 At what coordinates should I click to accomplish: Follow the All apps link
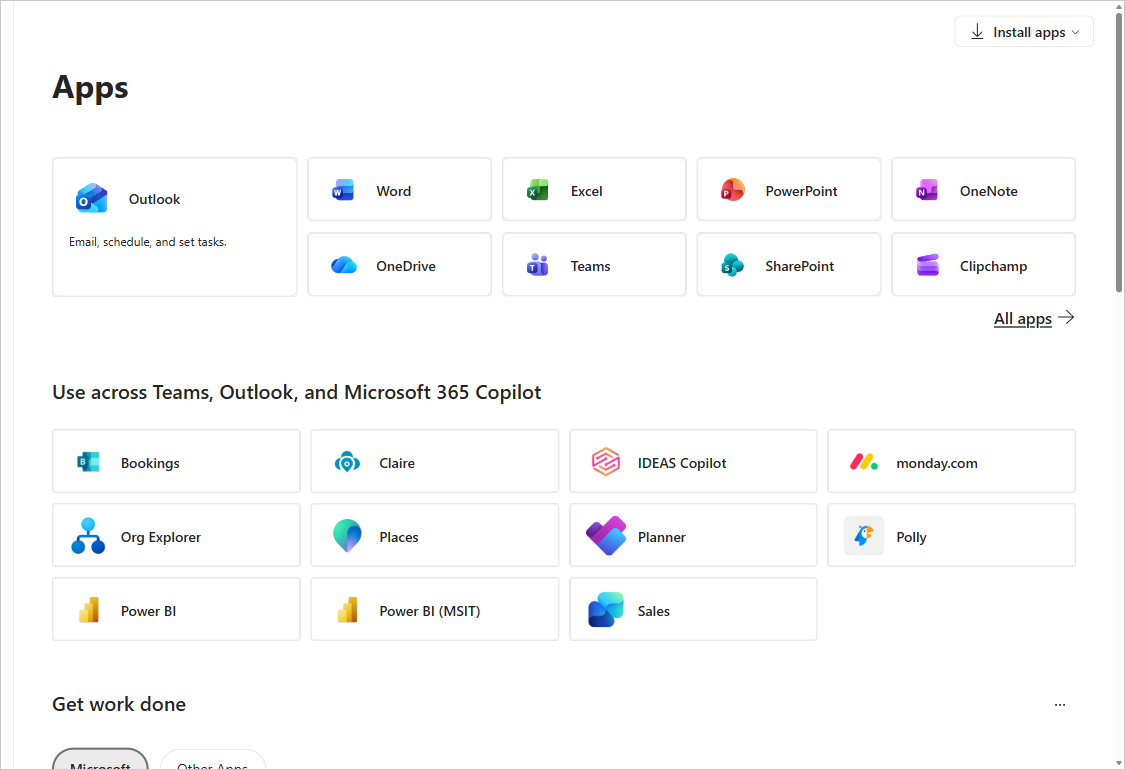(x=1022, y=319)
